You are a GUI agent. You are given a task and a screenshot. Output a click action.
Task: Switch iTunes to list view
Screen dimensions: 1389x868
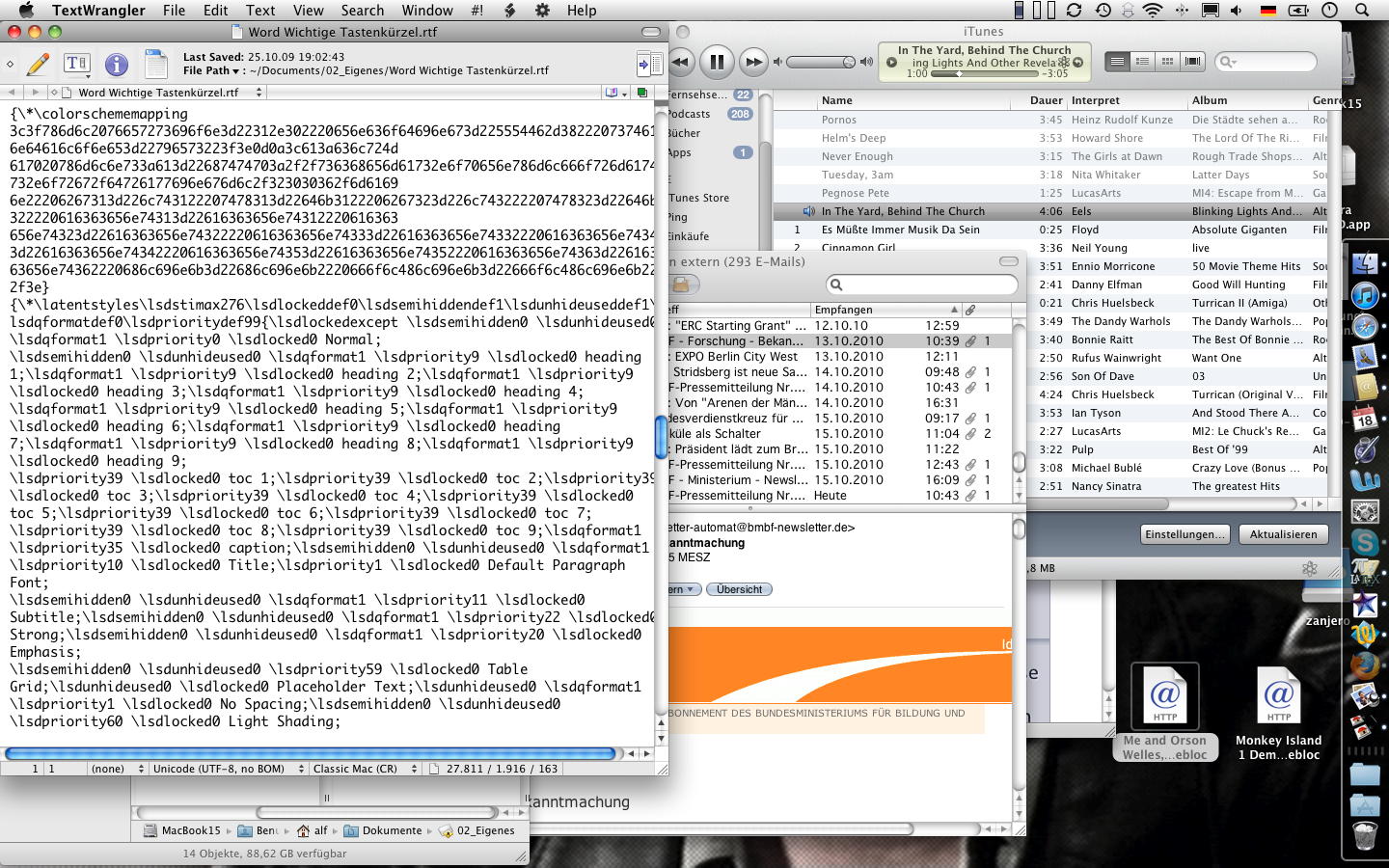click(x=1117, y=62)
